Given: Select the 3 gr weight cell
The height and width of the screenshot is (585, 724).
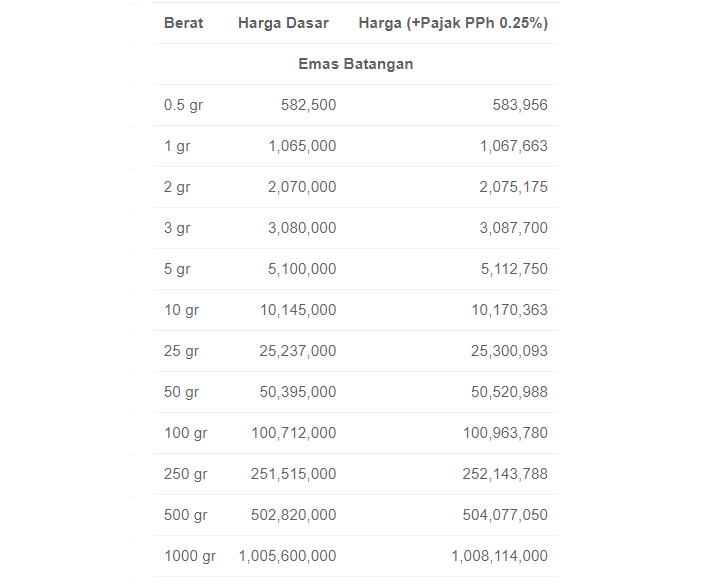Looking at the screenshot, I should [177, 228].
